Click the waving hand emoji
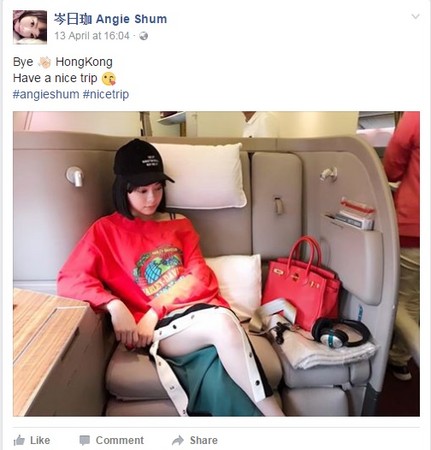This screenshot has width=431, height=450. [x=44, y=62]
